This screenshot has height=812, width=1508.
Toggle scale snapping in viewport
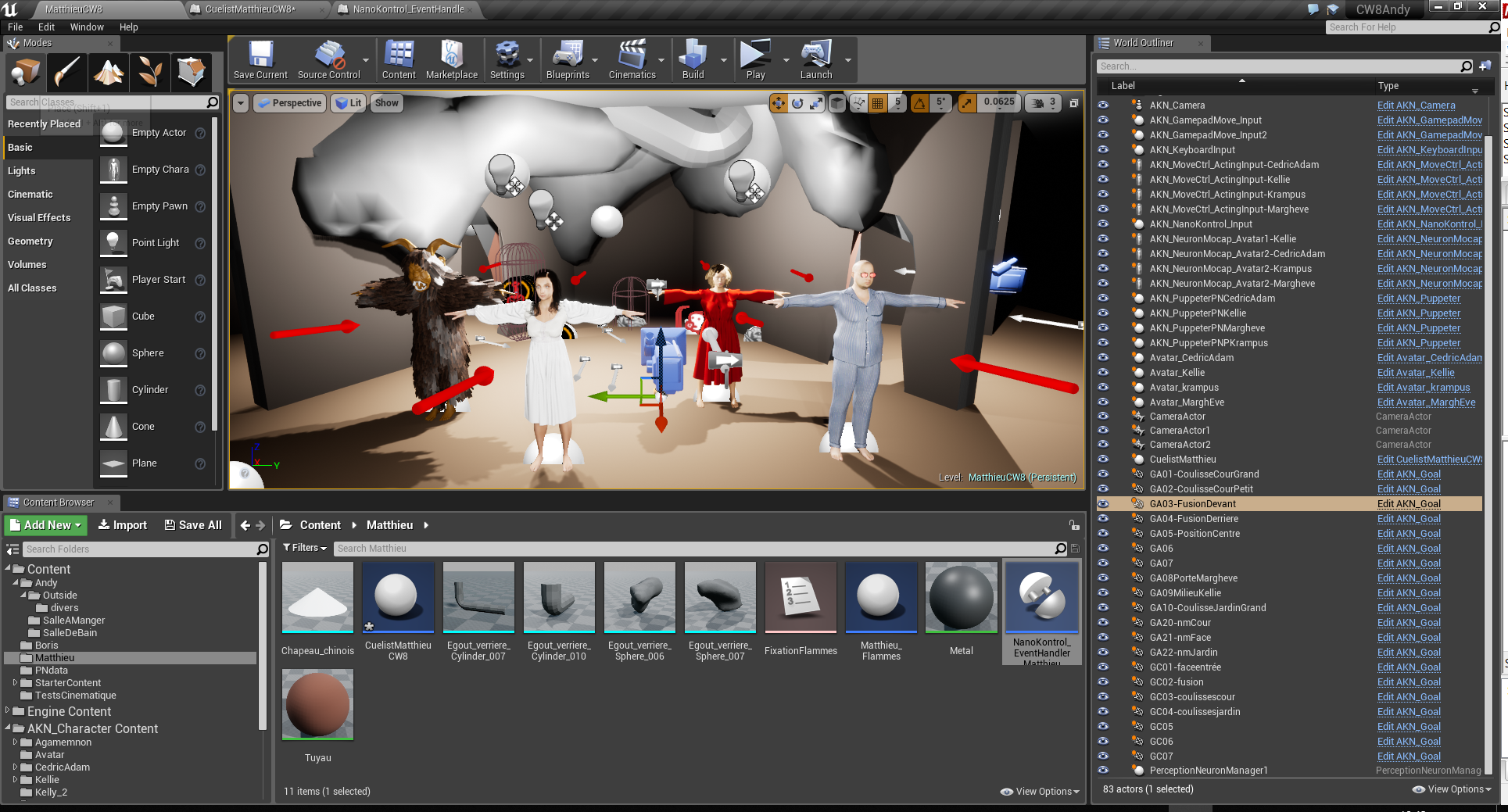tap(968, 103)
